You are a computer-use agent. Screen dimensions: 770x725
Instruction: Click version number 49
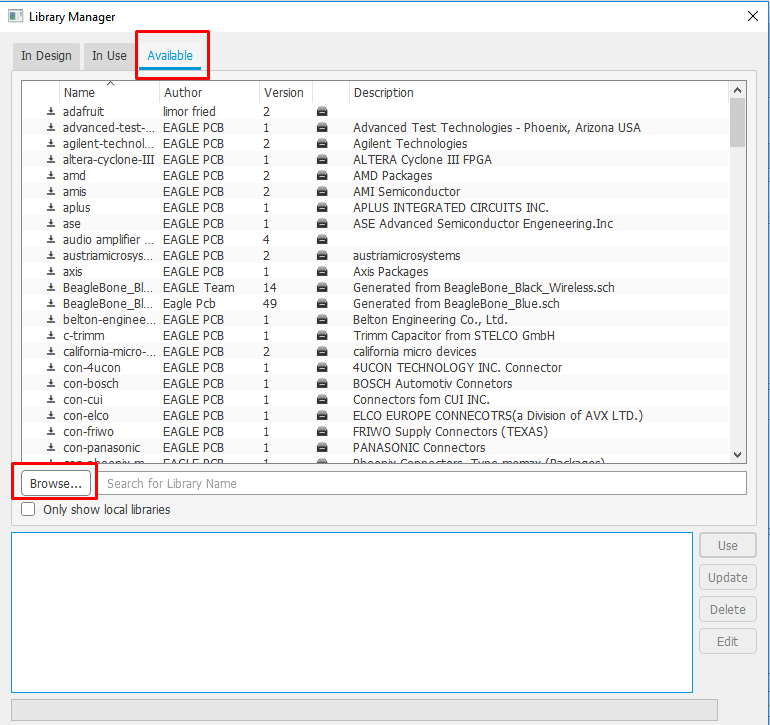pos(270,304)
